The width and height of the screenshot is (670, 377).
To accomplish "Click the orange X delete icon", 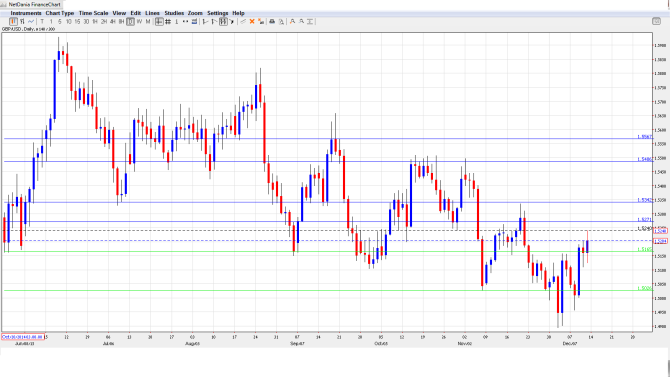I will [252, 21].
